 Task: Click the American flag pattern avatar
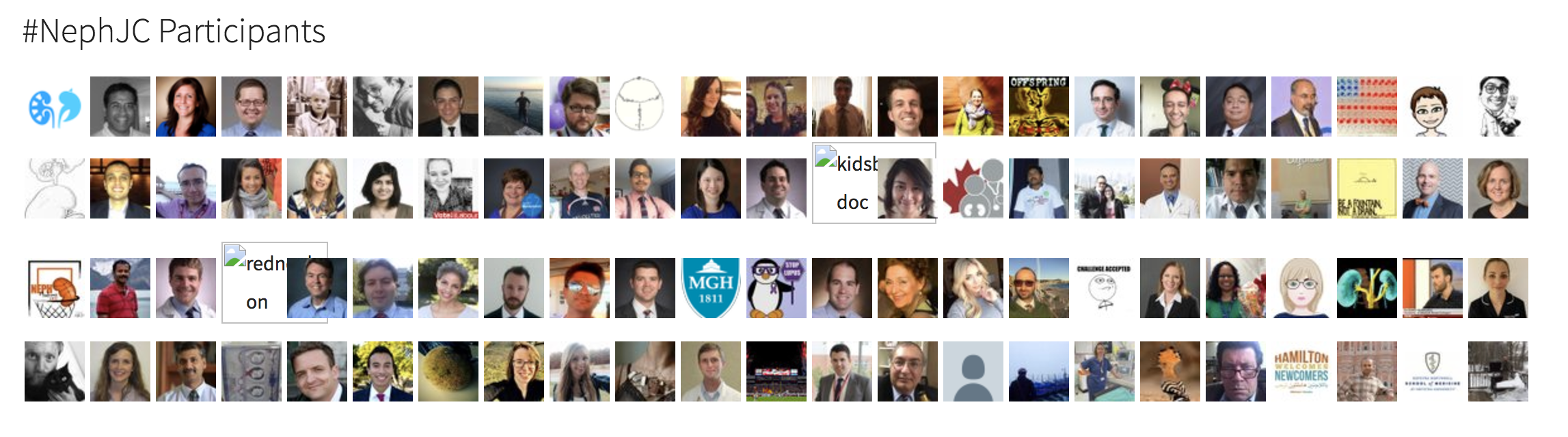[x=1367, y=107]
